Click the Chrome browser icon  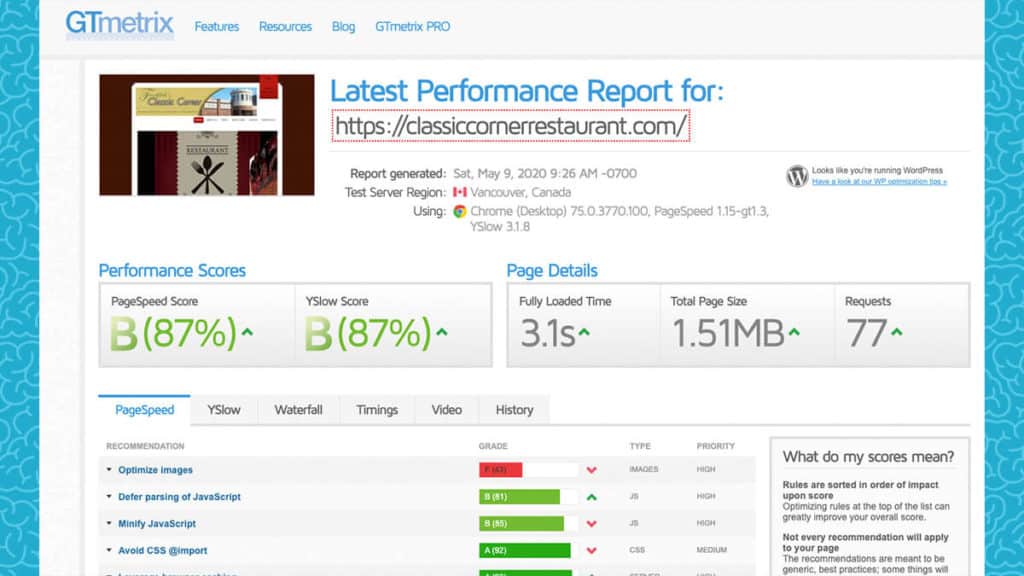[460, 211]
